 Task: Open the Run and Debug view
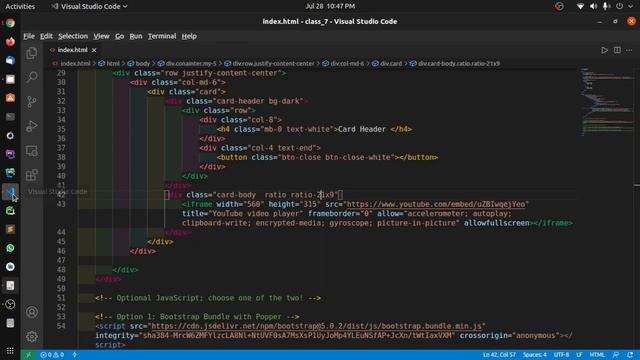click(32, 126)
